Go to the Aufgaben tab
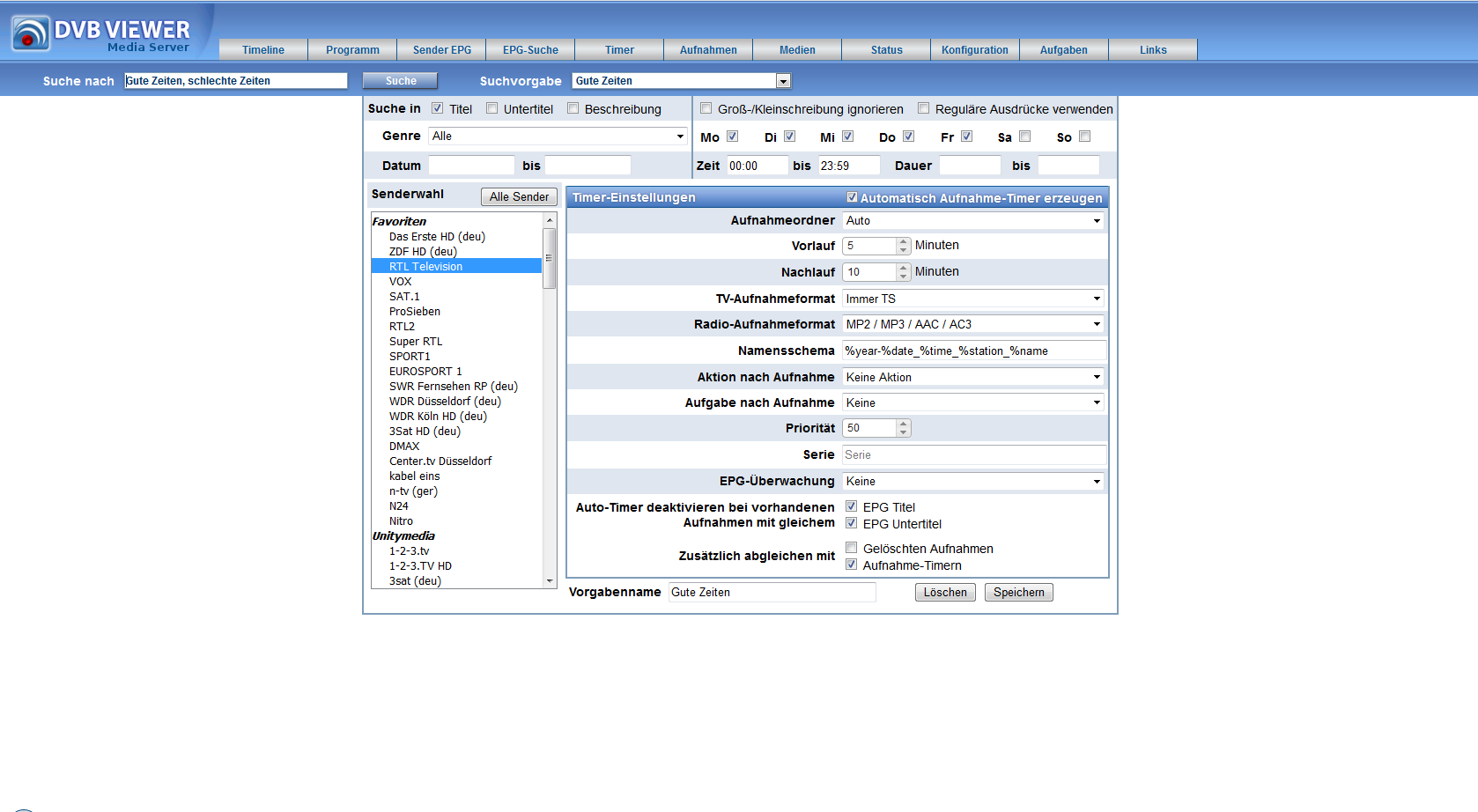Image resolution: width=1478 pixels, height=812 pixels. tap(1064, 50)
